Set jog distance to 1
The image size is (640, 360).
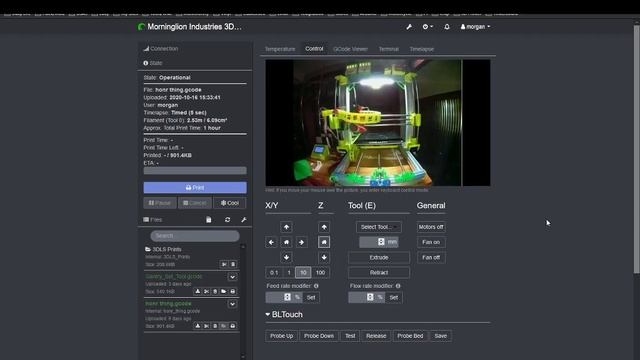pos(289,272)
